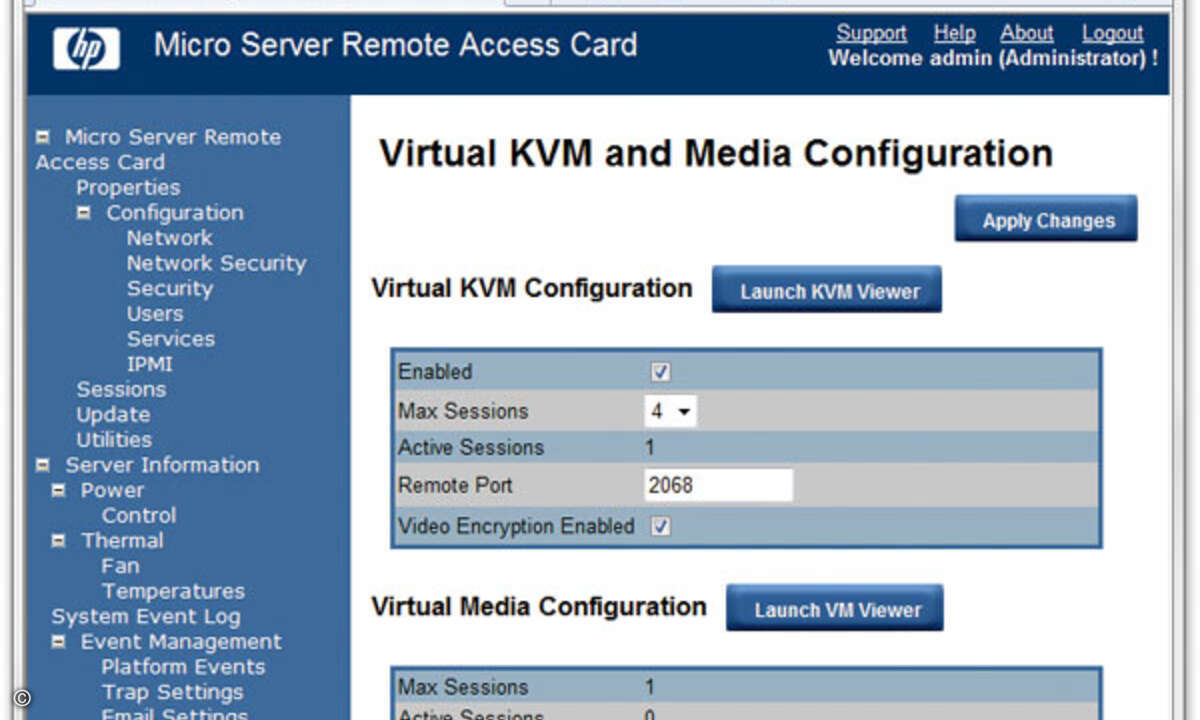1200x720 pixels.
Task: Open the System Event Log
Action: (x=146, y=616)
